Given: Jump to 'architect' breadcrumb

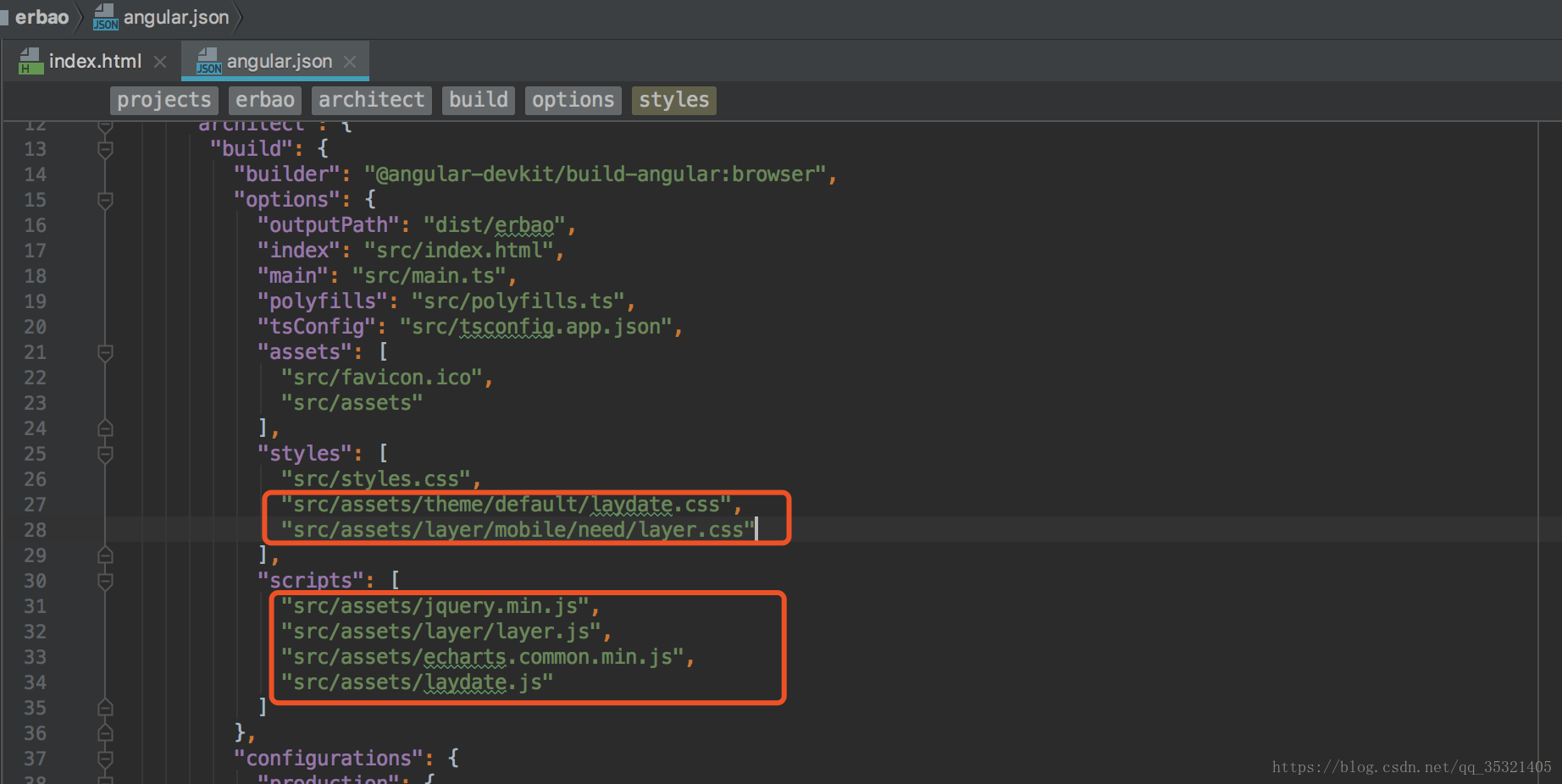Looking at the screenshot, I should (x=371, y=100).
